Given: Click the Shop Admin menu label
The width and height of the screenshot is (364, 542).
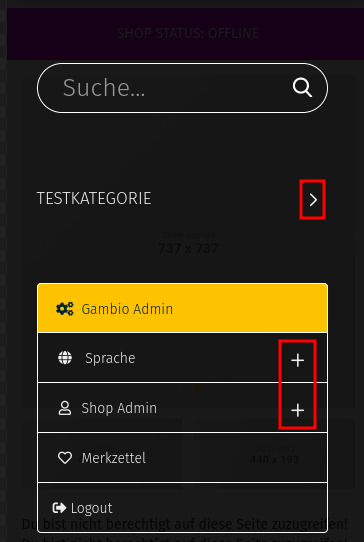Looking at the screenshot, I should point(119,408).
